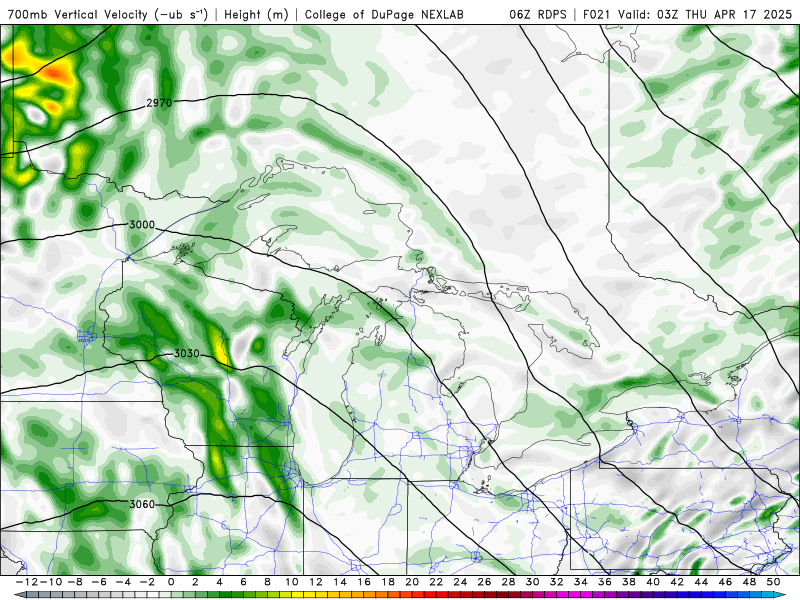Viewport: 800px width, 600px height.
Task: Click the 2970 height contour label
Action: click(x=159, y=103)
